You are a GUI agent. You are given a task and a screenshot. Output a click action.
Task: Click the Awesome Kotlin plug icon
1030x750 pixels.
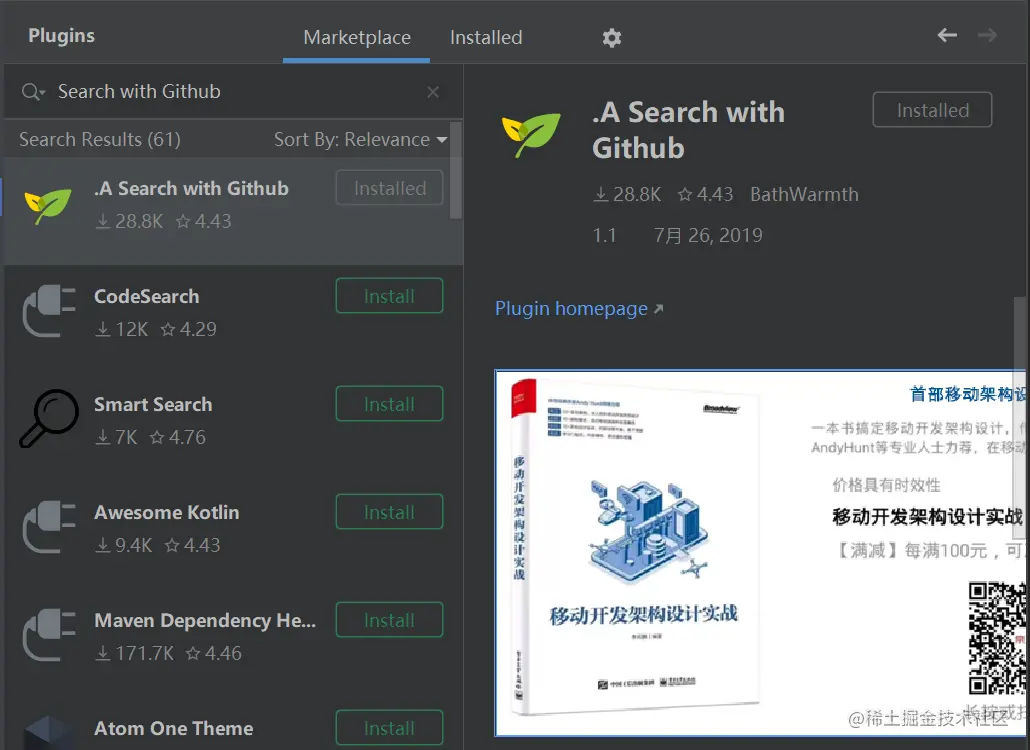point(49,527)
